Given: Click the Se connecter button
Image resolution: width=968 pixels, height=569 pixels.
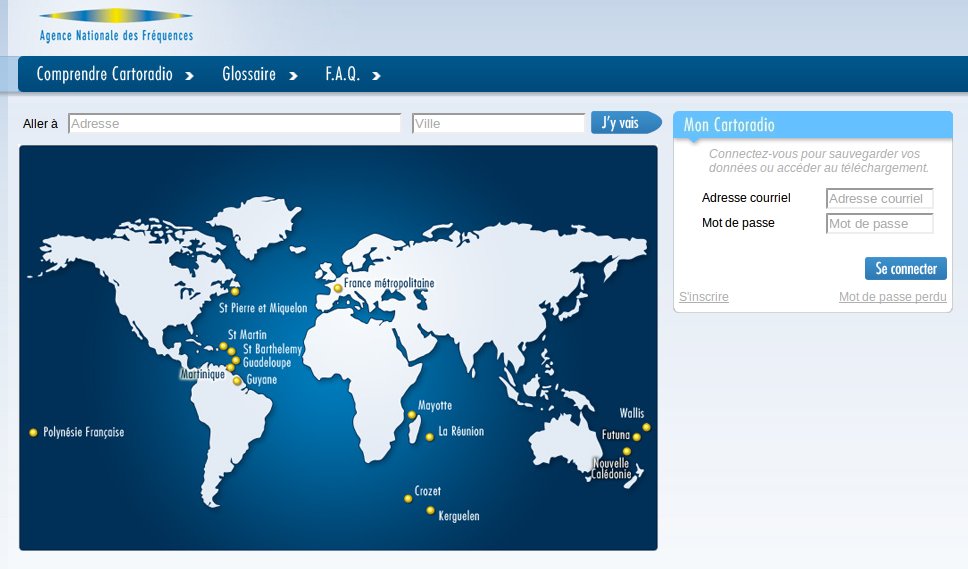Looking at the screenshot, I should 905,268.
